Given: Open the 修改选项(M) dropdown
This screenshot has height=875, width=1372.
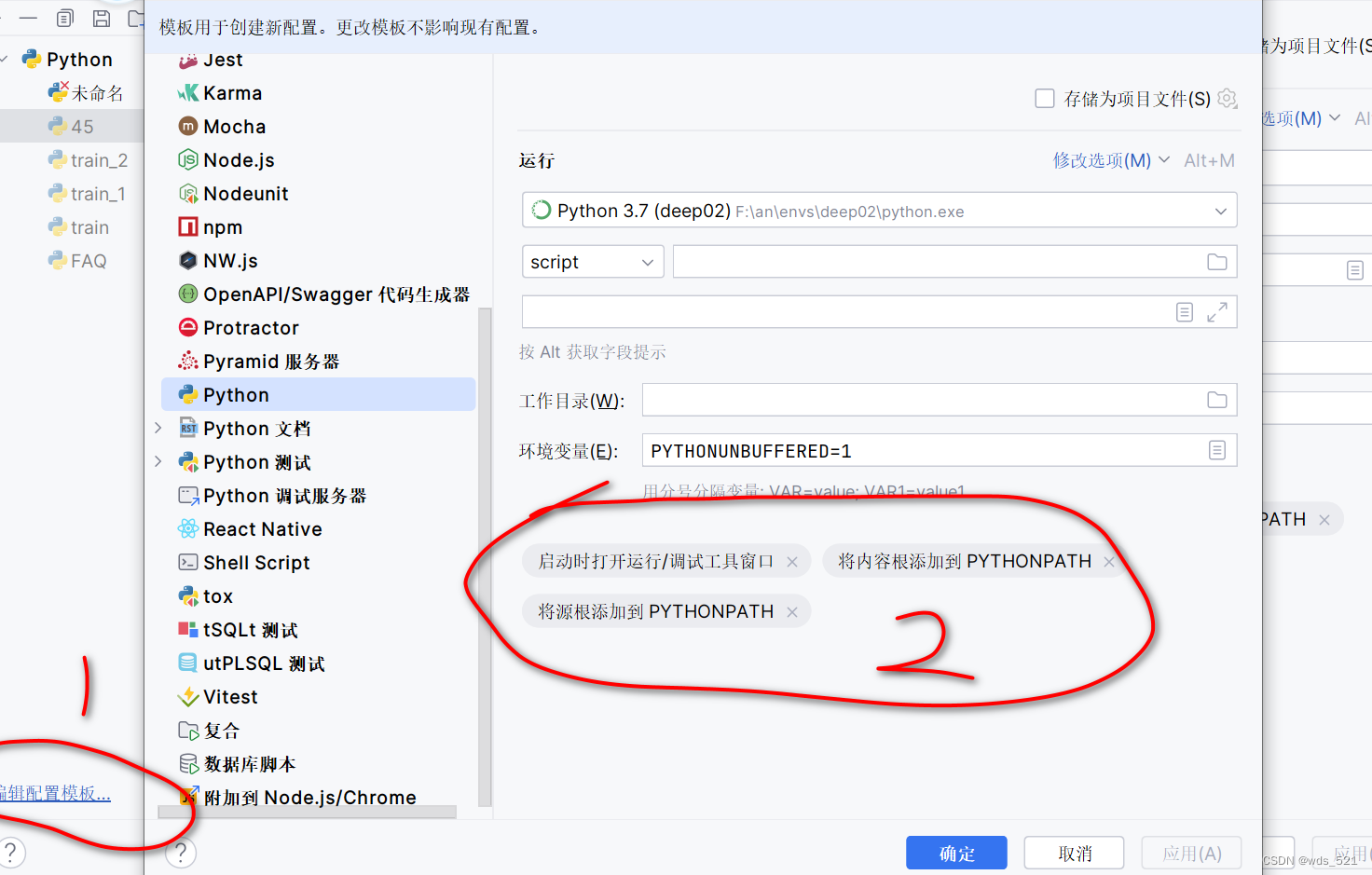Looking at the screenshot, I should (1111, 160).
